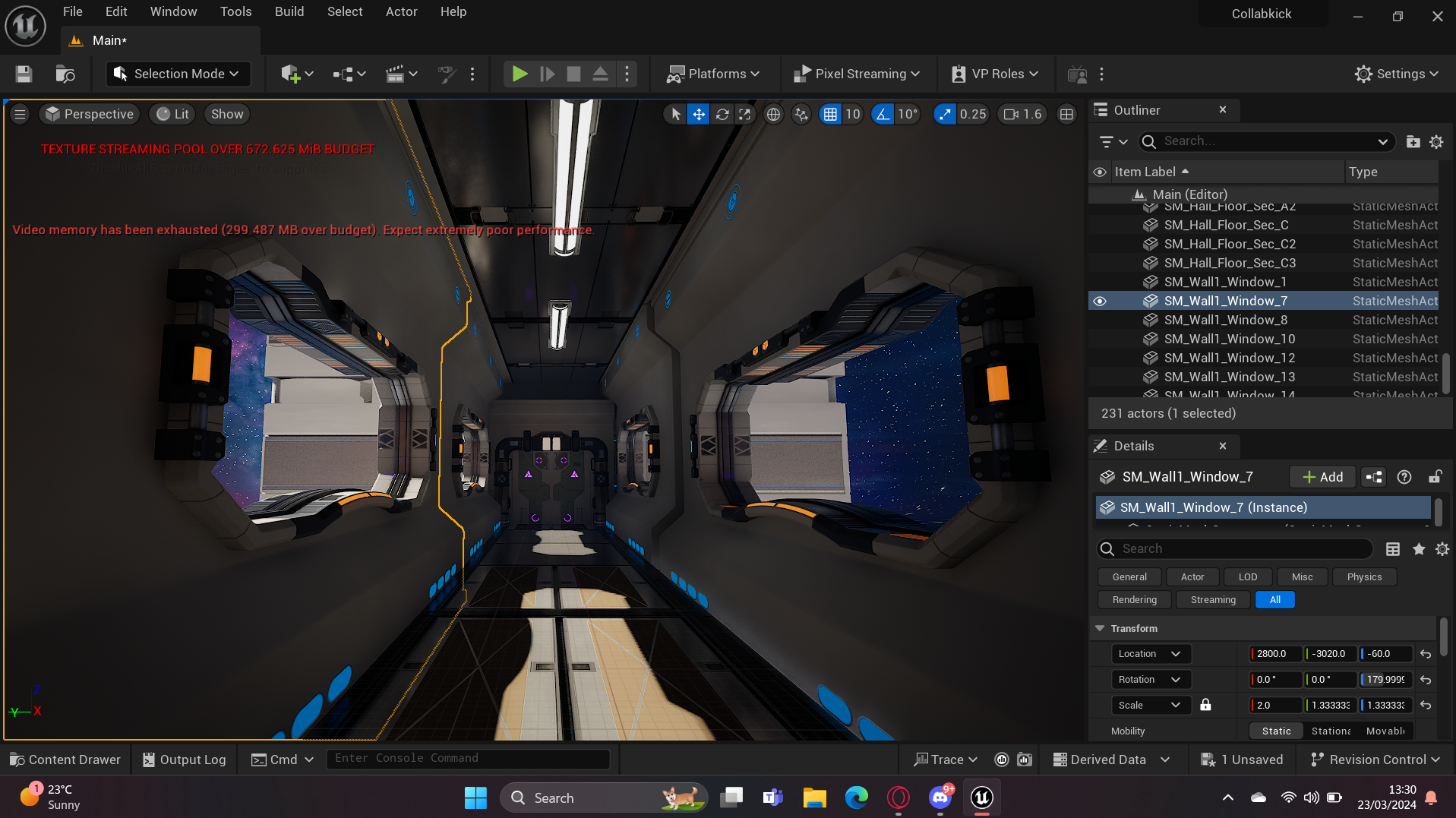1456x818 pixels.
Task: Open the Blueprints toolbar menu icon
Action: tap(349, 74)
